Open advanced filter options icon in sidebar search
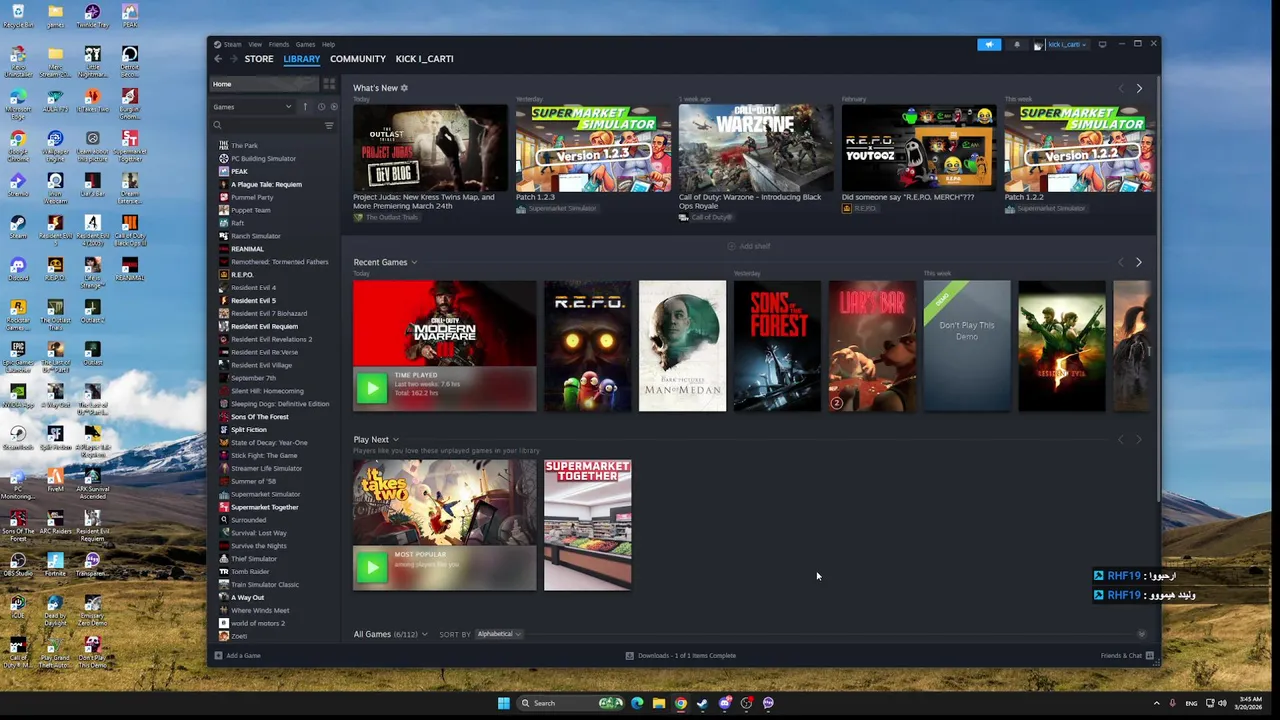Screen dimensions: 1280x720 pyautogui.click(x=329, y=126)
